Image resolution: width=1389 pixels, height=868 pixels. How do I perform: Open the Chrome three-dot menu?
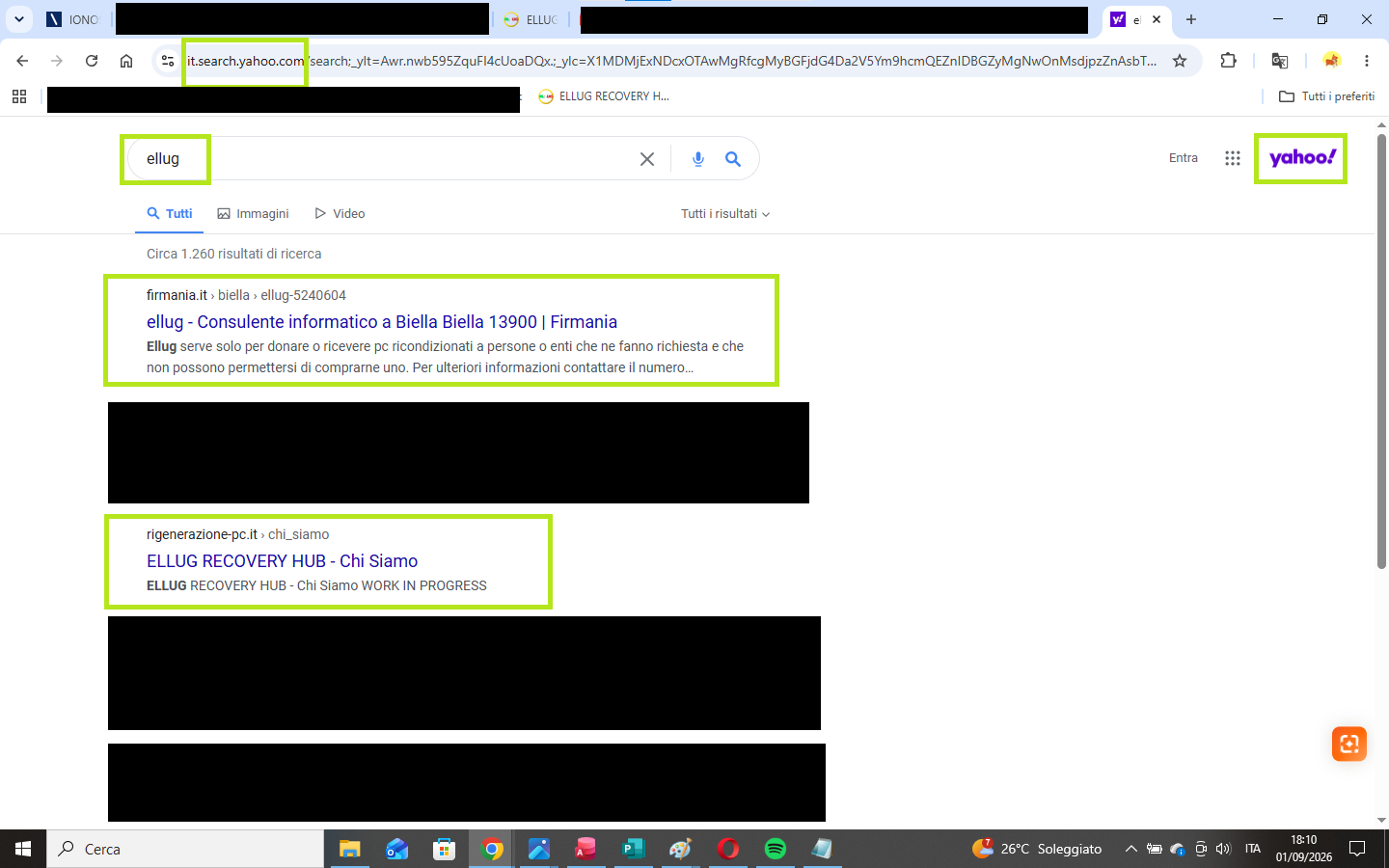(1367, 61)
